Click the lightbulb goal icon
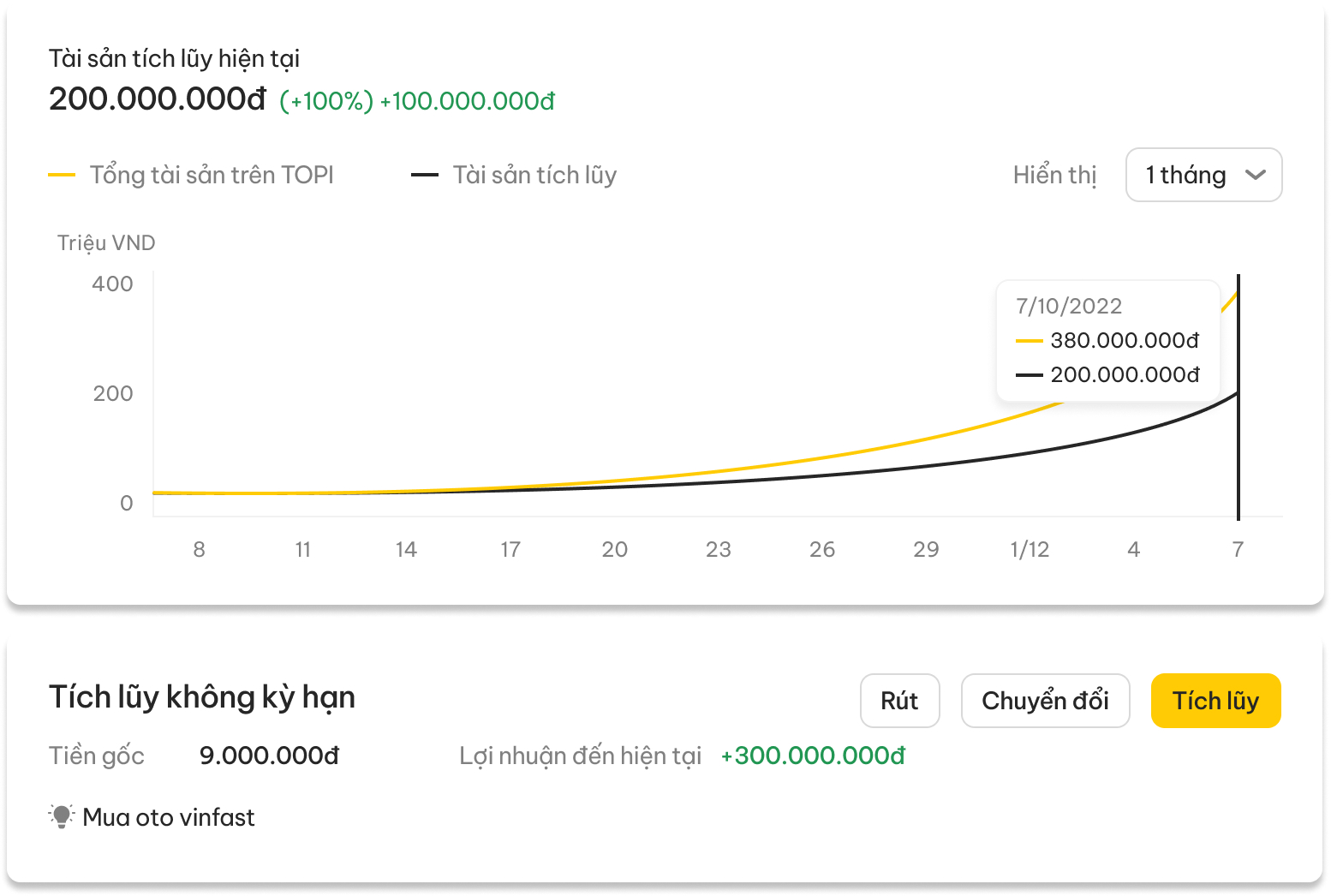1331x896 pixels. pos(62,816)
